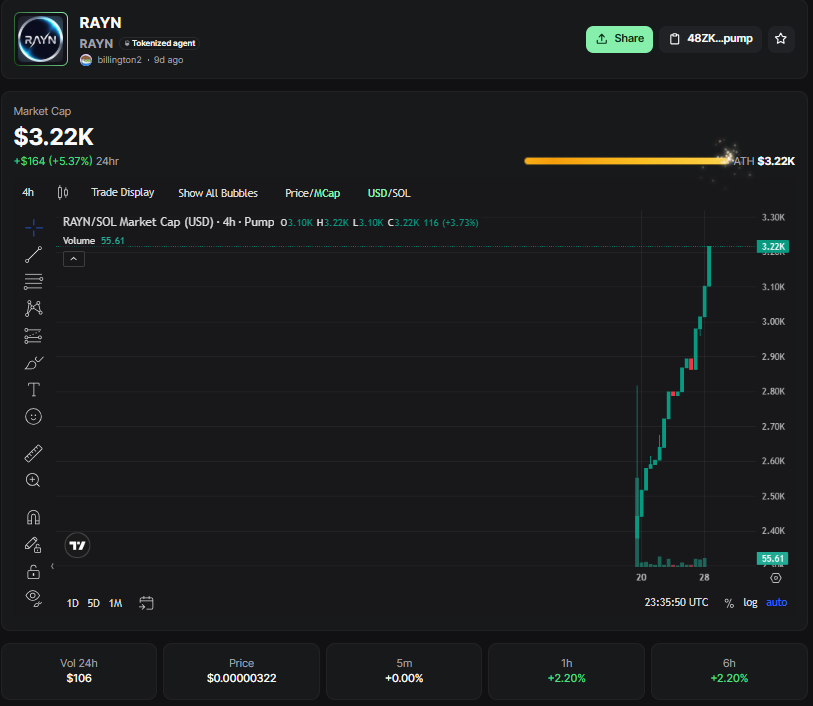
Task: Hide all drawings with the eye icon
Action: pyautogui.click(x=34, y=598)
